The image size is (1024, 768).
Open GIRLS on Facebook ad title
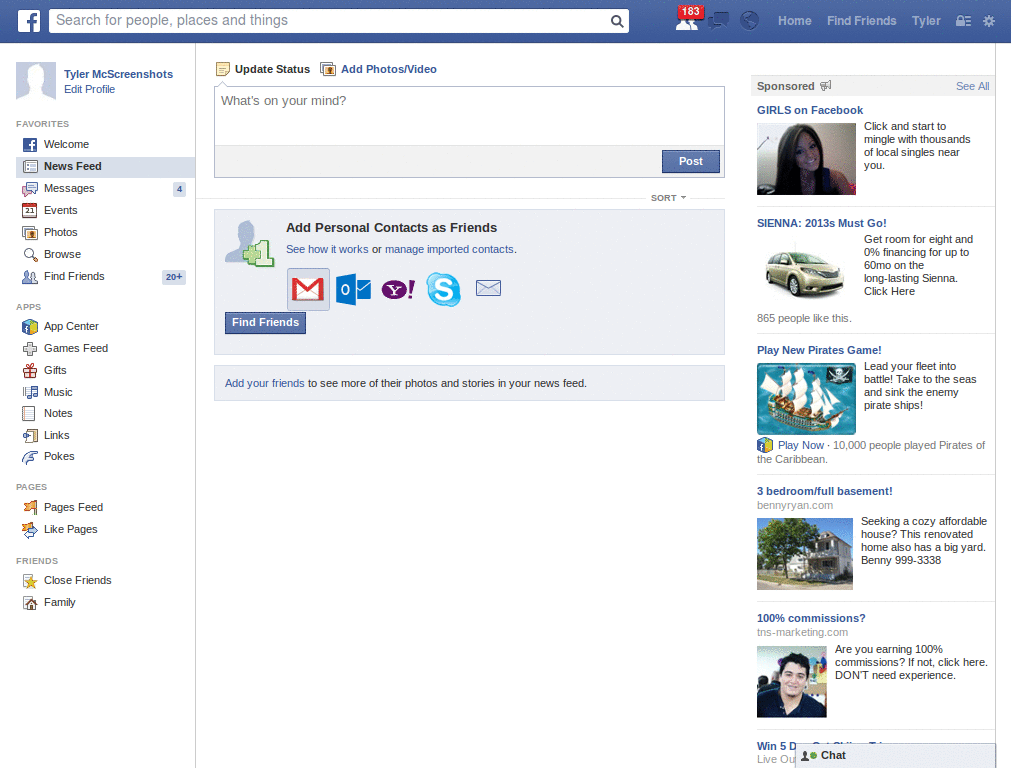tap(810, 110)
